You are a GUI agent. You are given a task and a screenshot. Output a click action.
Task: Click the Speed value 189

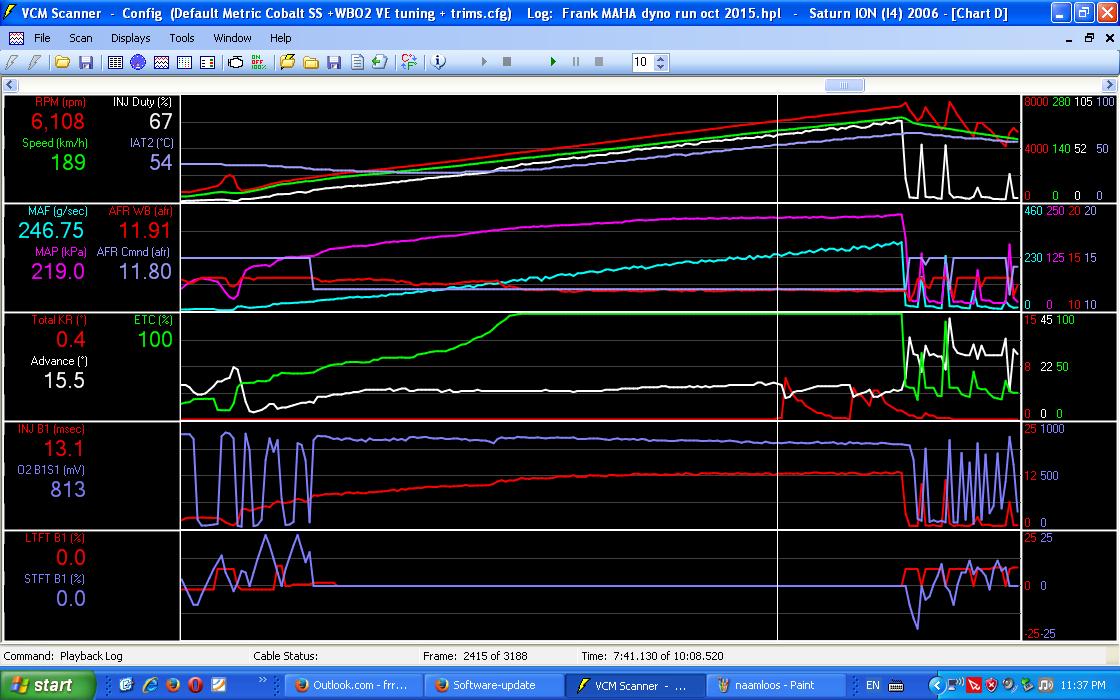point(68,162)
